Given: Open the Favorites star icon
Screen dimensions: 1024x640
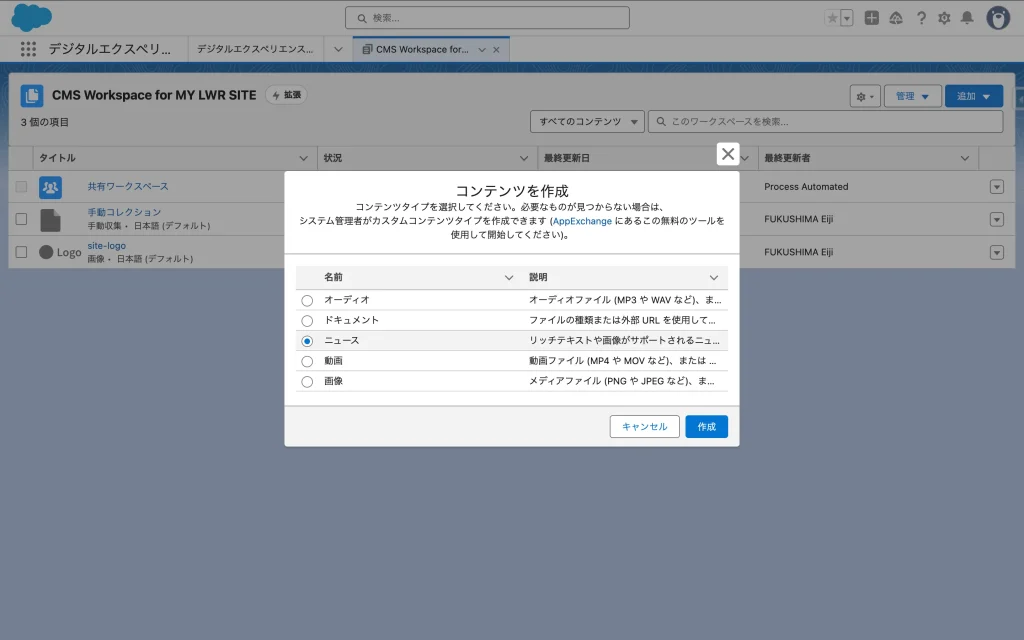Looking at the screenshot, I should click(832, 18).
